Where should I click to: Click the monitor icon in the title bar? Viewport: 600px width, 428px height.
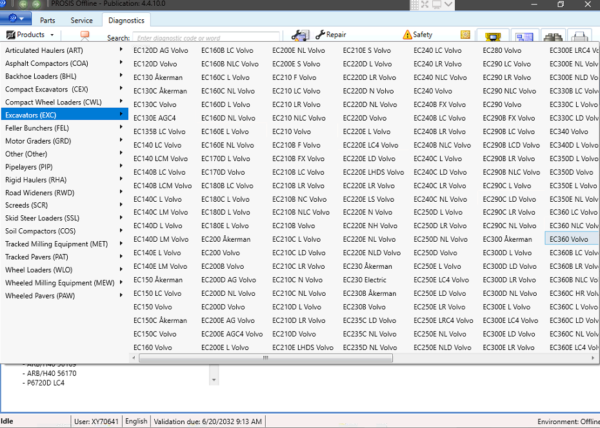tap(437, 5)
